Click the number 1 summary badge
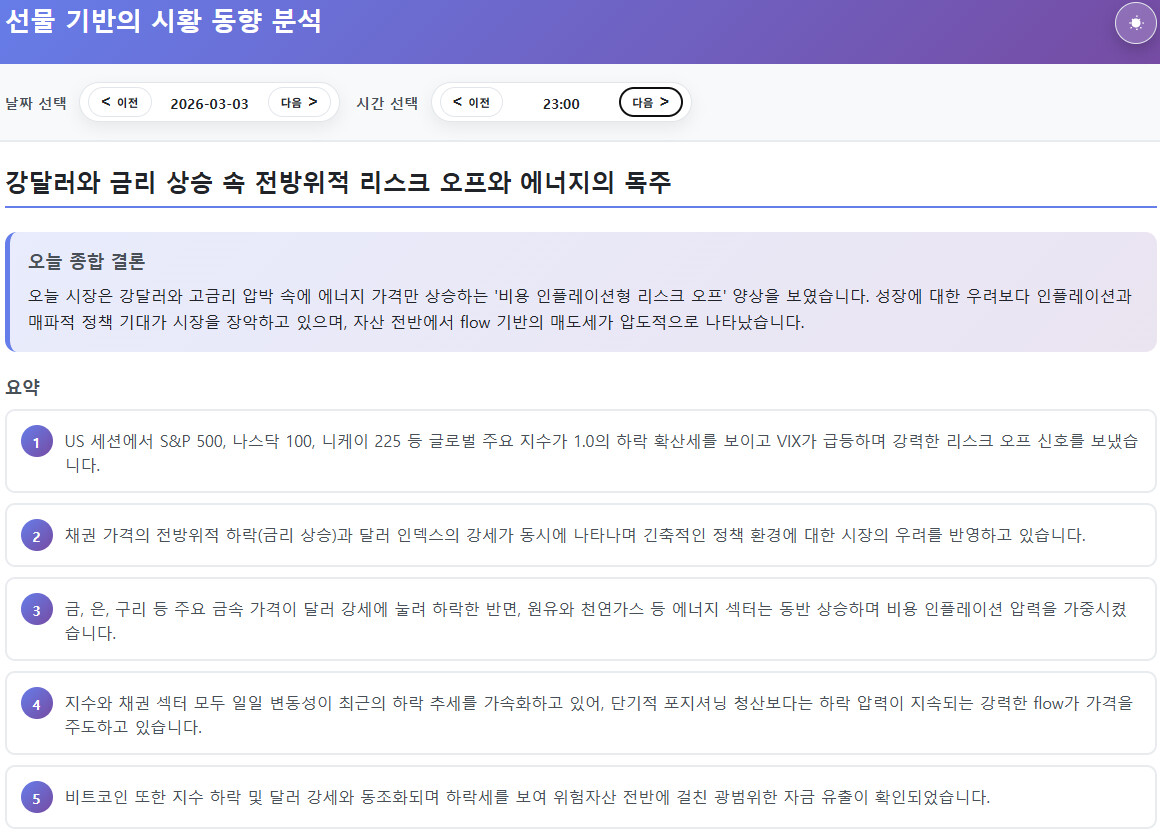1160x834 pixels. 36,442
